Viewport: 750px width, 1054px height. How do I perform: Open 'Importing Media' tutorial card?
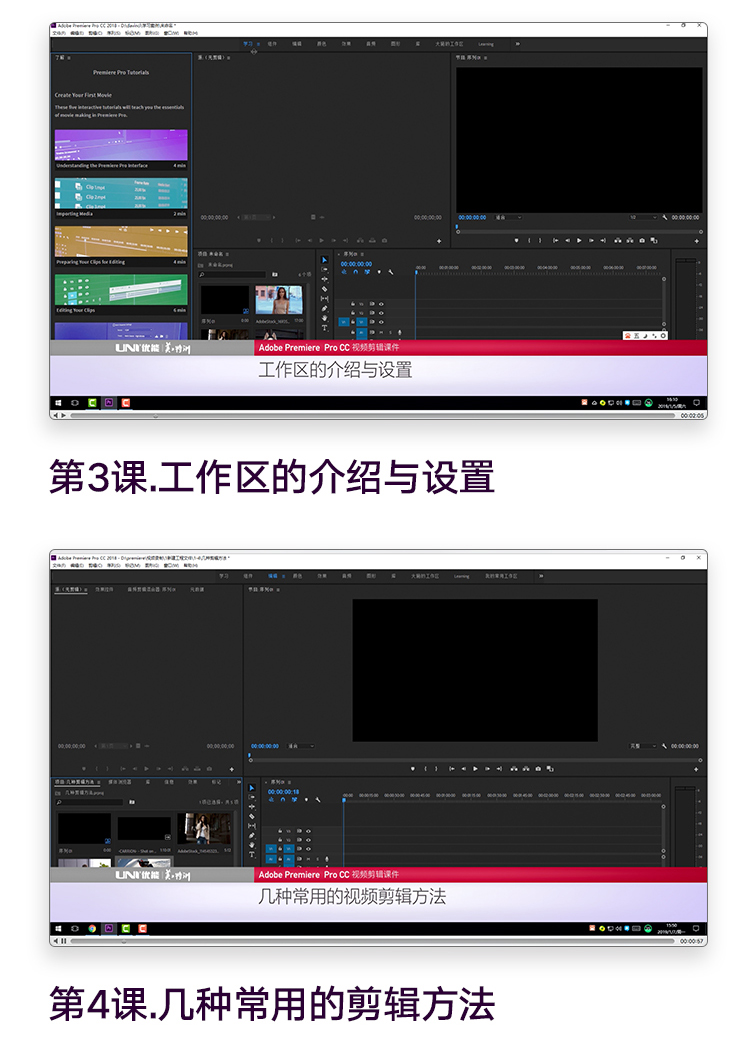coord(121,198)
